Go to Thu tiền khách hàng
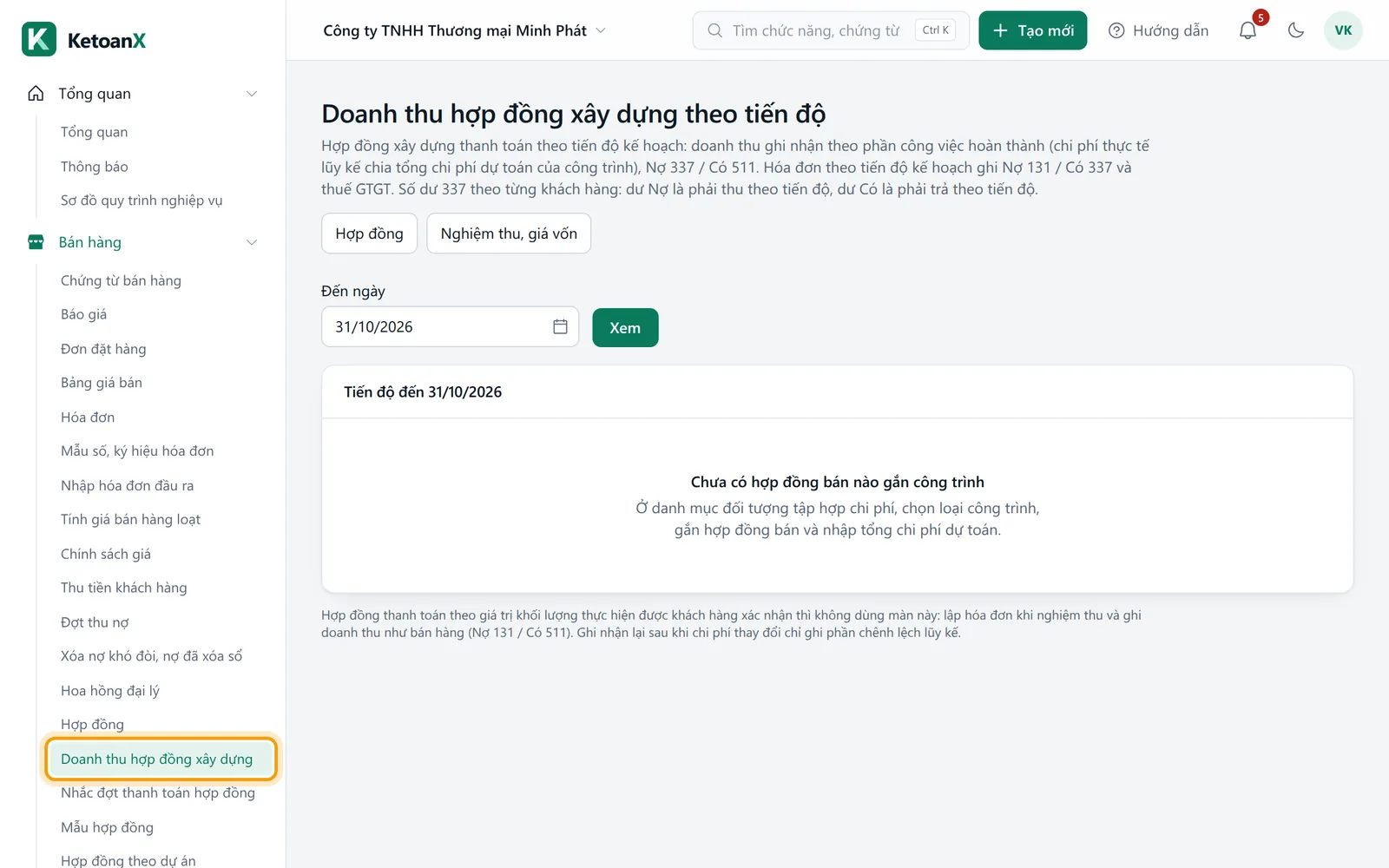Viewport: 1389px width, 868px height. point(123,588)
